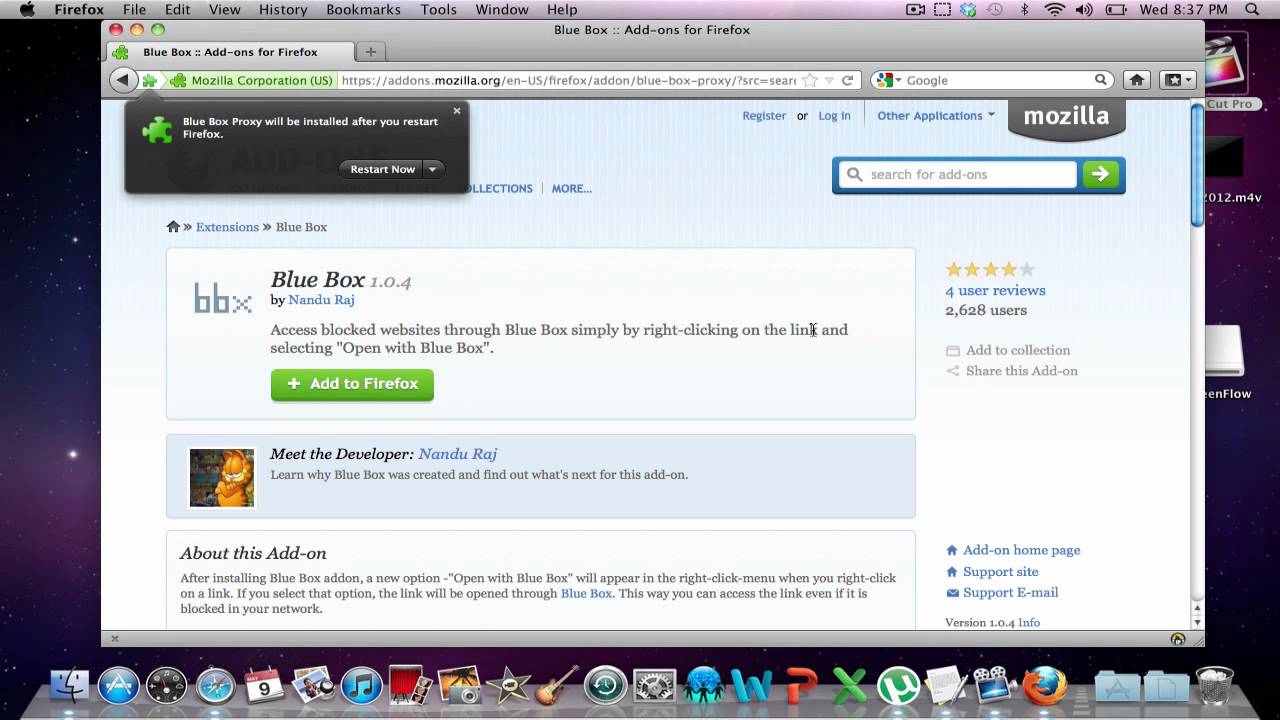
Task: Select the Blue Box Add-ons tab
Action: [229, 52]
